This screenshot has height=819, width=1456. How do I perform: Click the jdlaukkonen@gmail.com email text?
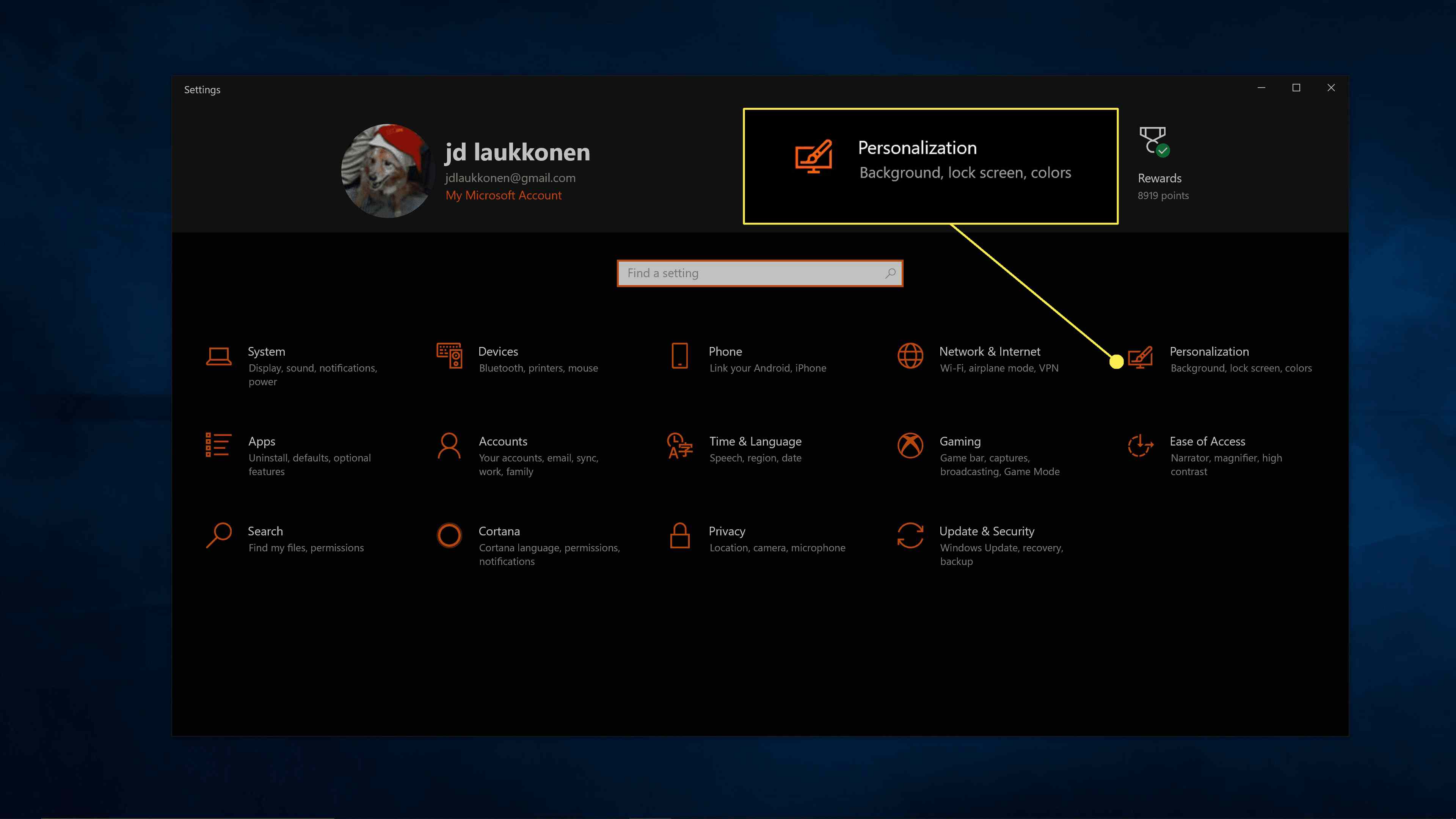tap(510, 178)
